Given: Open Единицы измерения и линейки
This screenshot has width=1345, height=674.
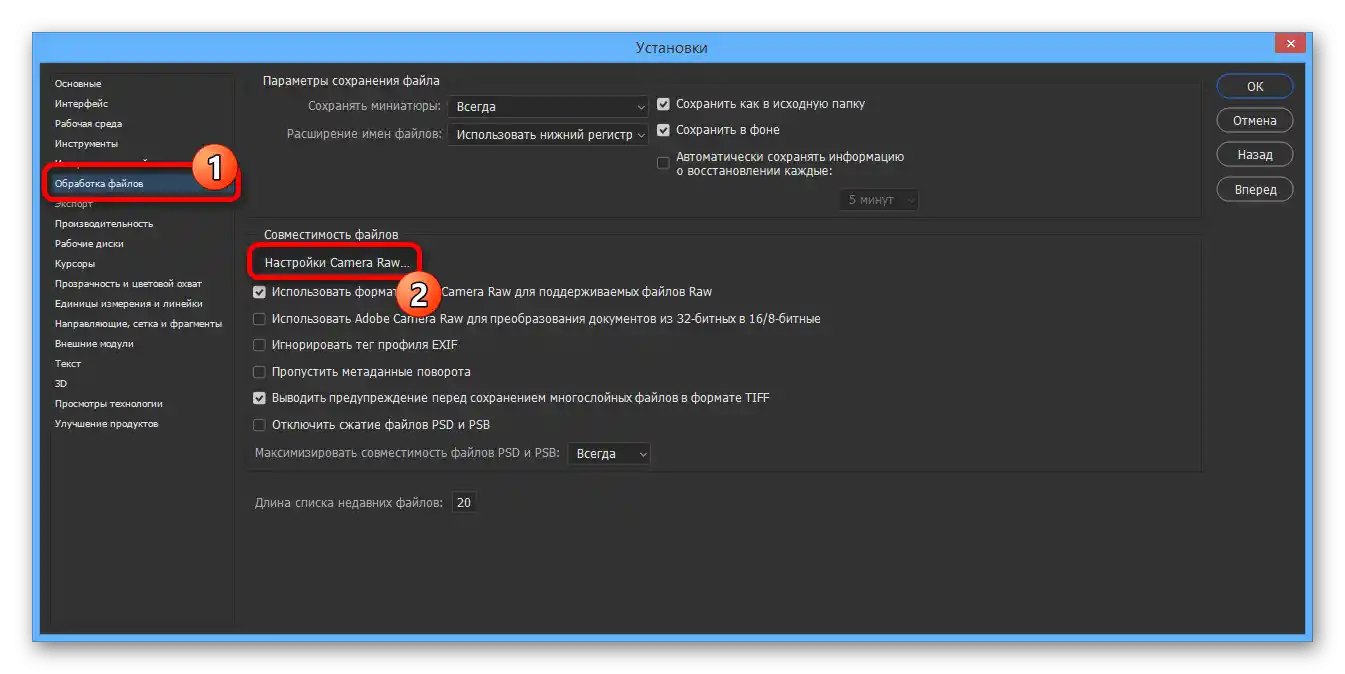Looking at the screenshot, I should [x=128, y=304].
